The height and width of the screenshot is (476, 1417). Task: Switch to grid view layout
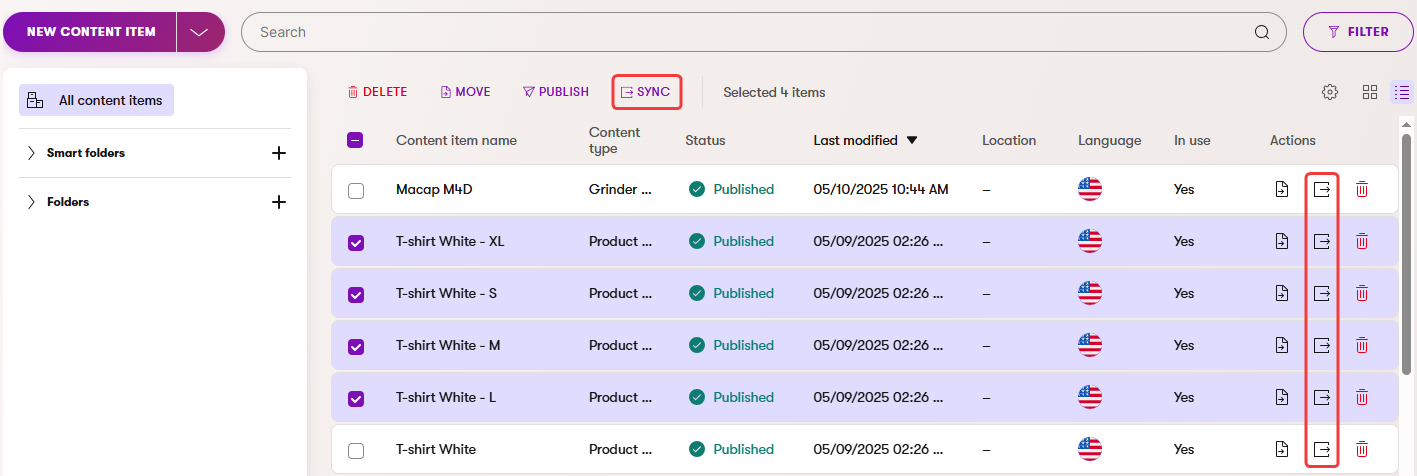[1369, 92]
